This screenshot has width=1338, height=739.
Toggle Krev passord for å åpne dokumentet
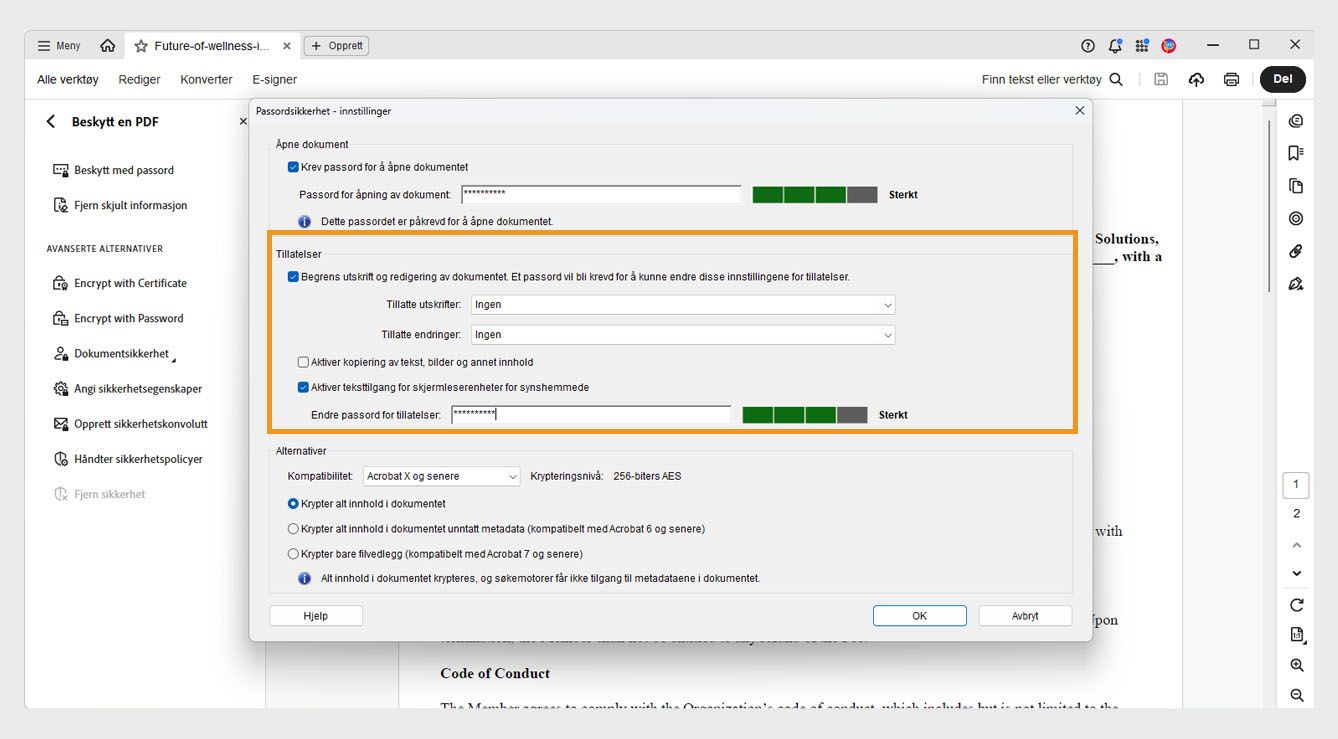coord(293,167)
